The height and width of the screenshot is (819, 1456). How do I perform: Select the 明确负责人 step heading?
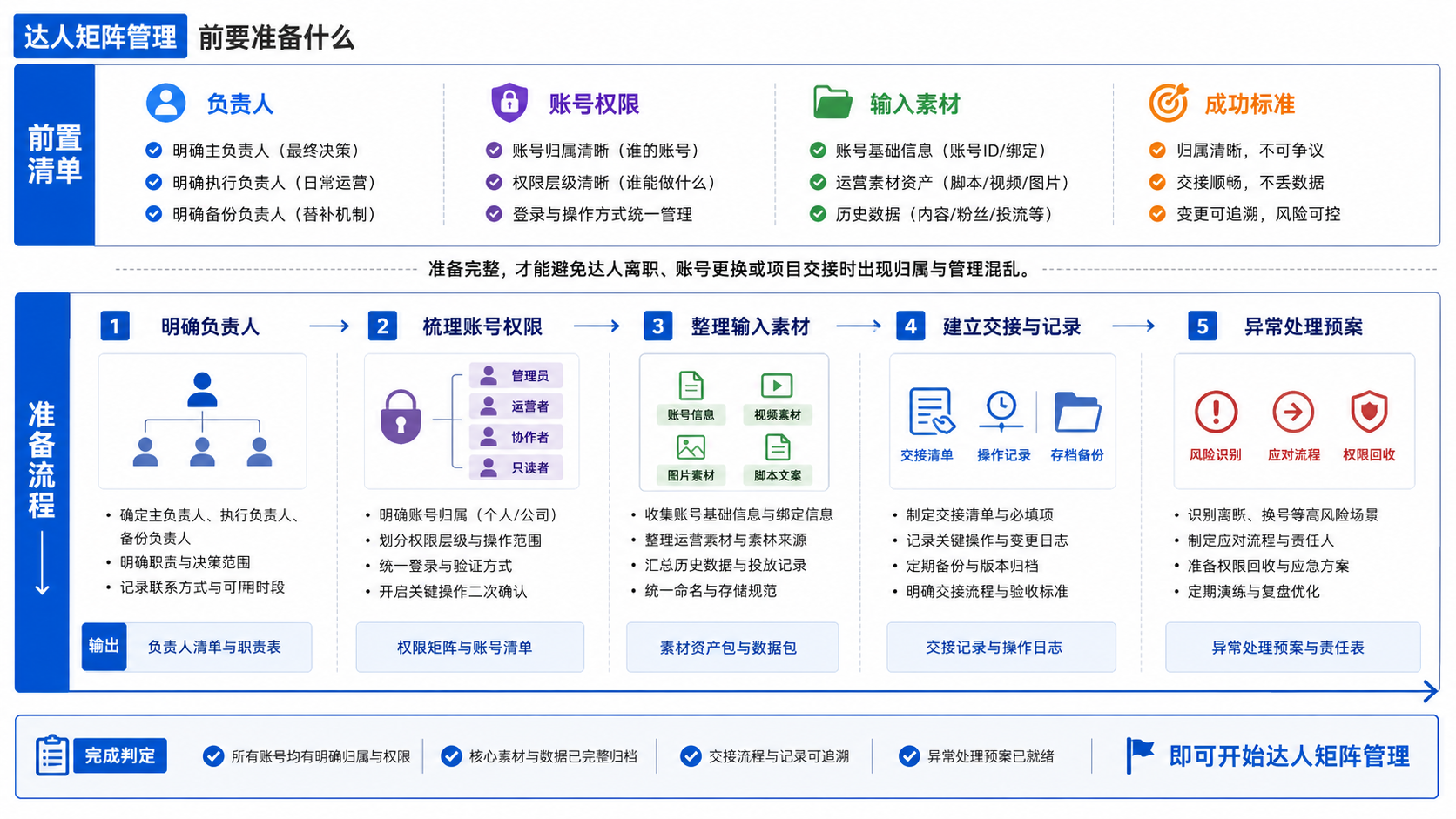tap(210, 326)
